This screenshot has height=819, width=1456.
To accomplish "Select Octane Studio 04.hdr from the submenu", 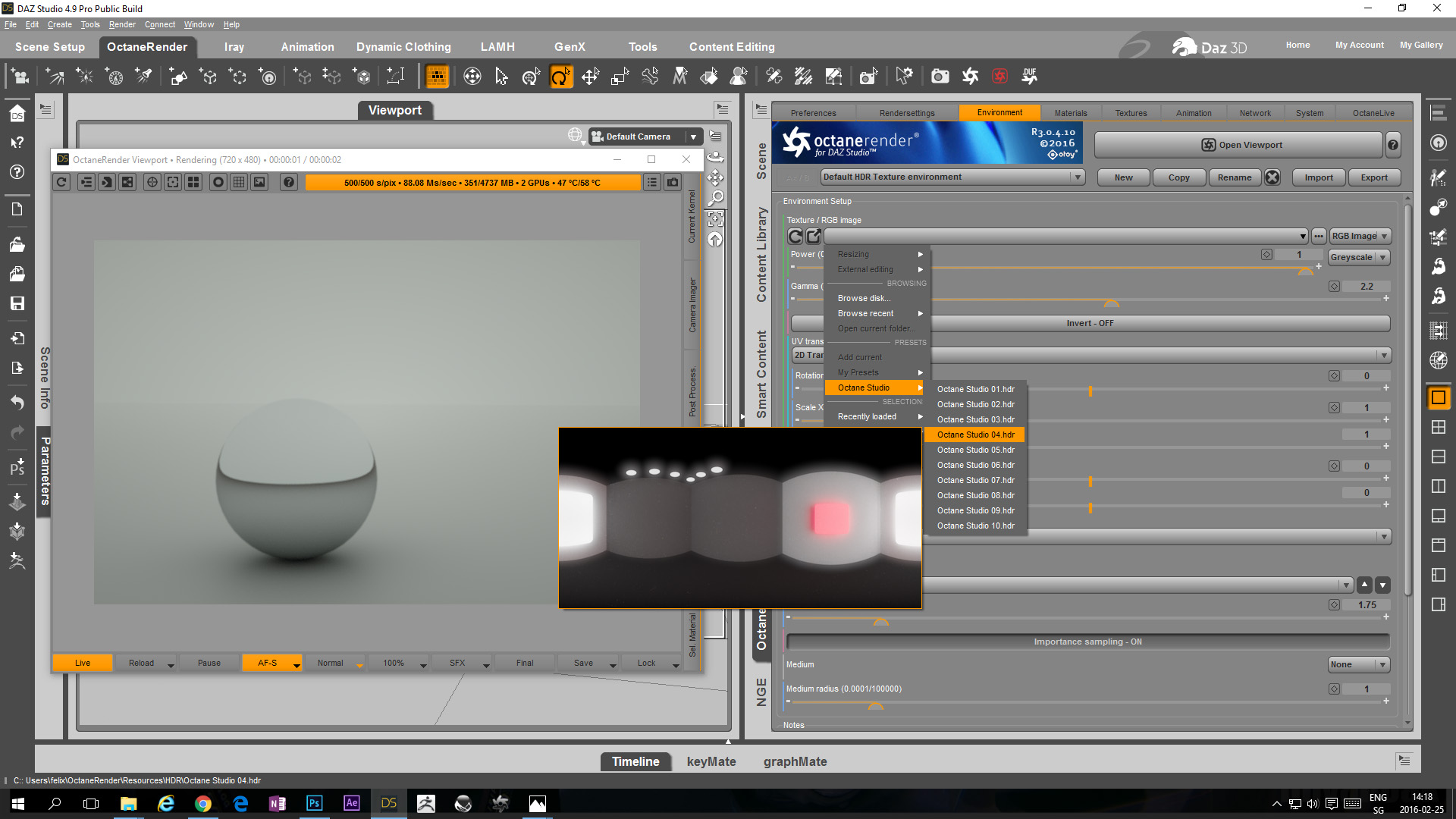I will tap(975, 435).
